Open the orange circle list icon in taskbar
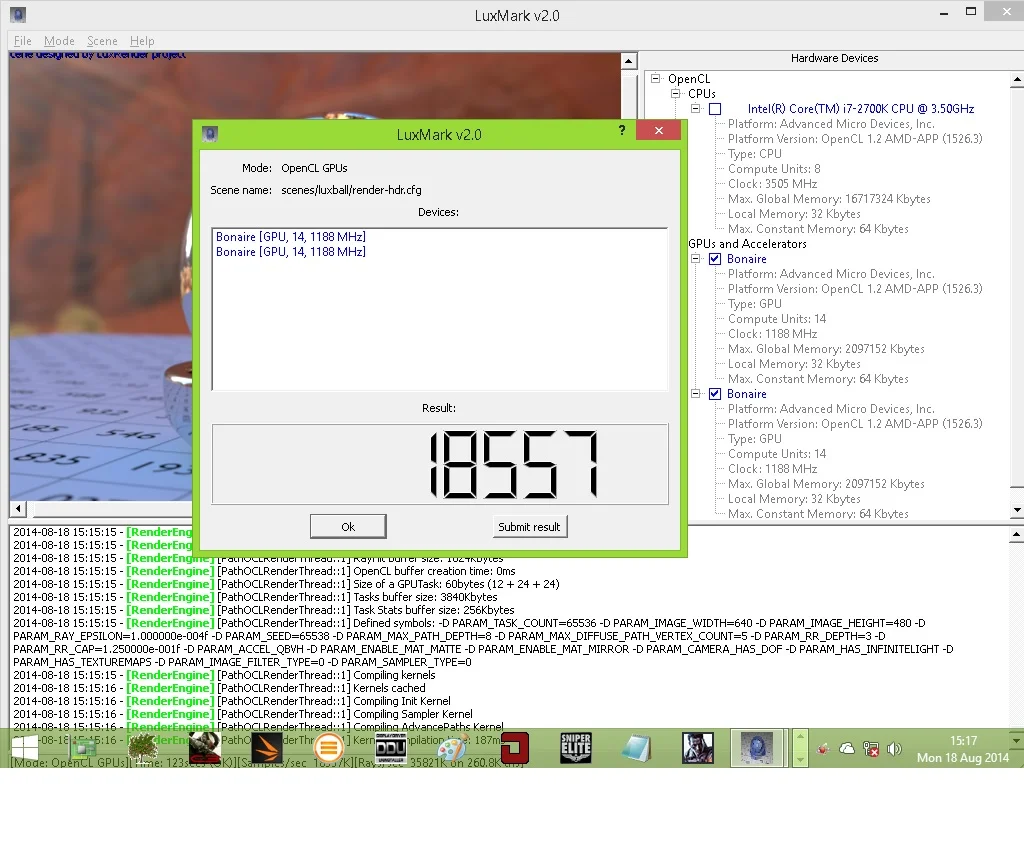 coord(329,748)
